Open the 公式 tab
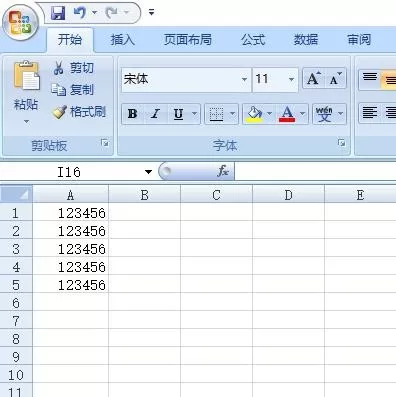 pos(253,40)
